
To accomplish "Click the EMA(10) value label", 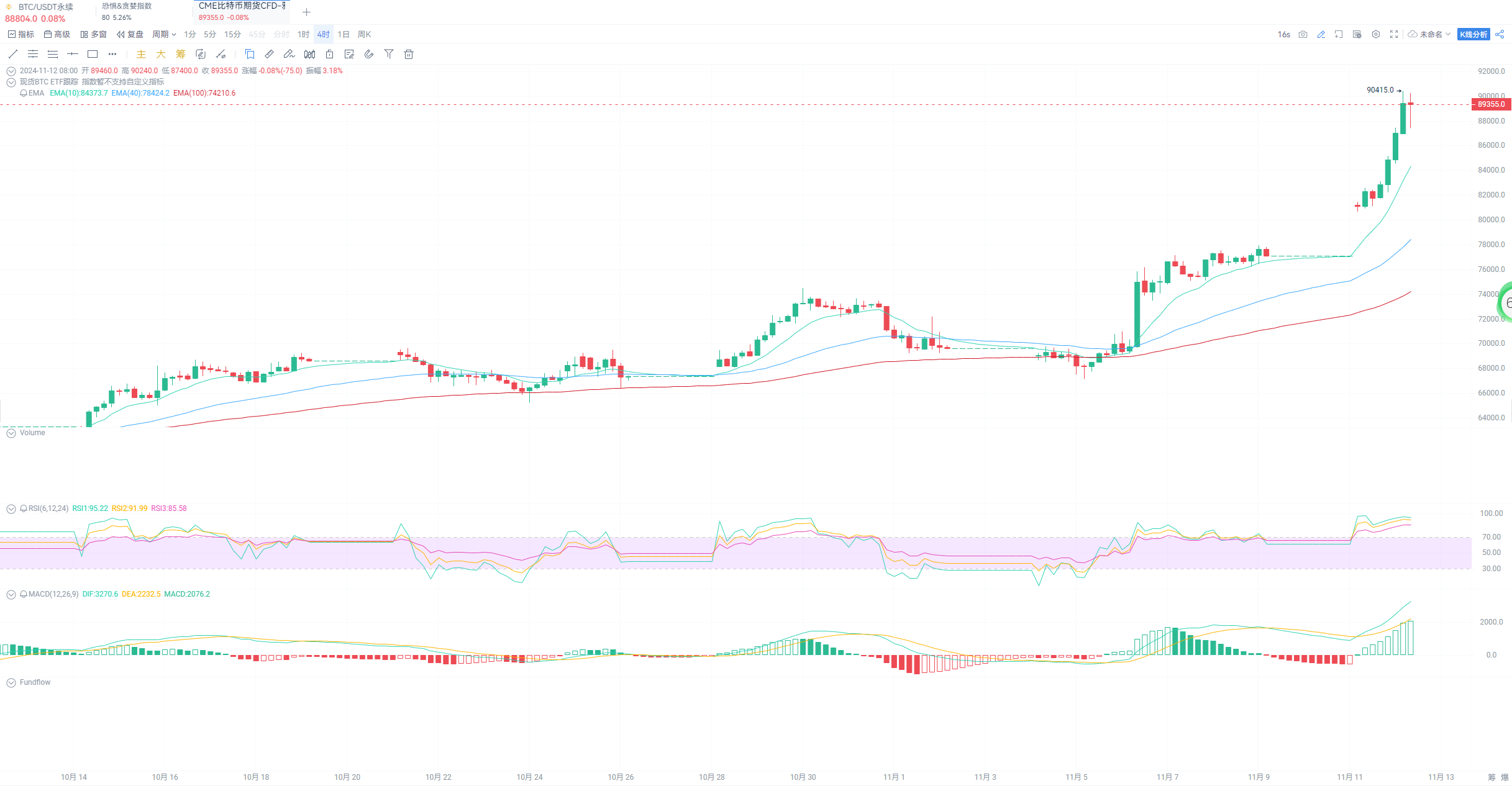I will (79, 93).
